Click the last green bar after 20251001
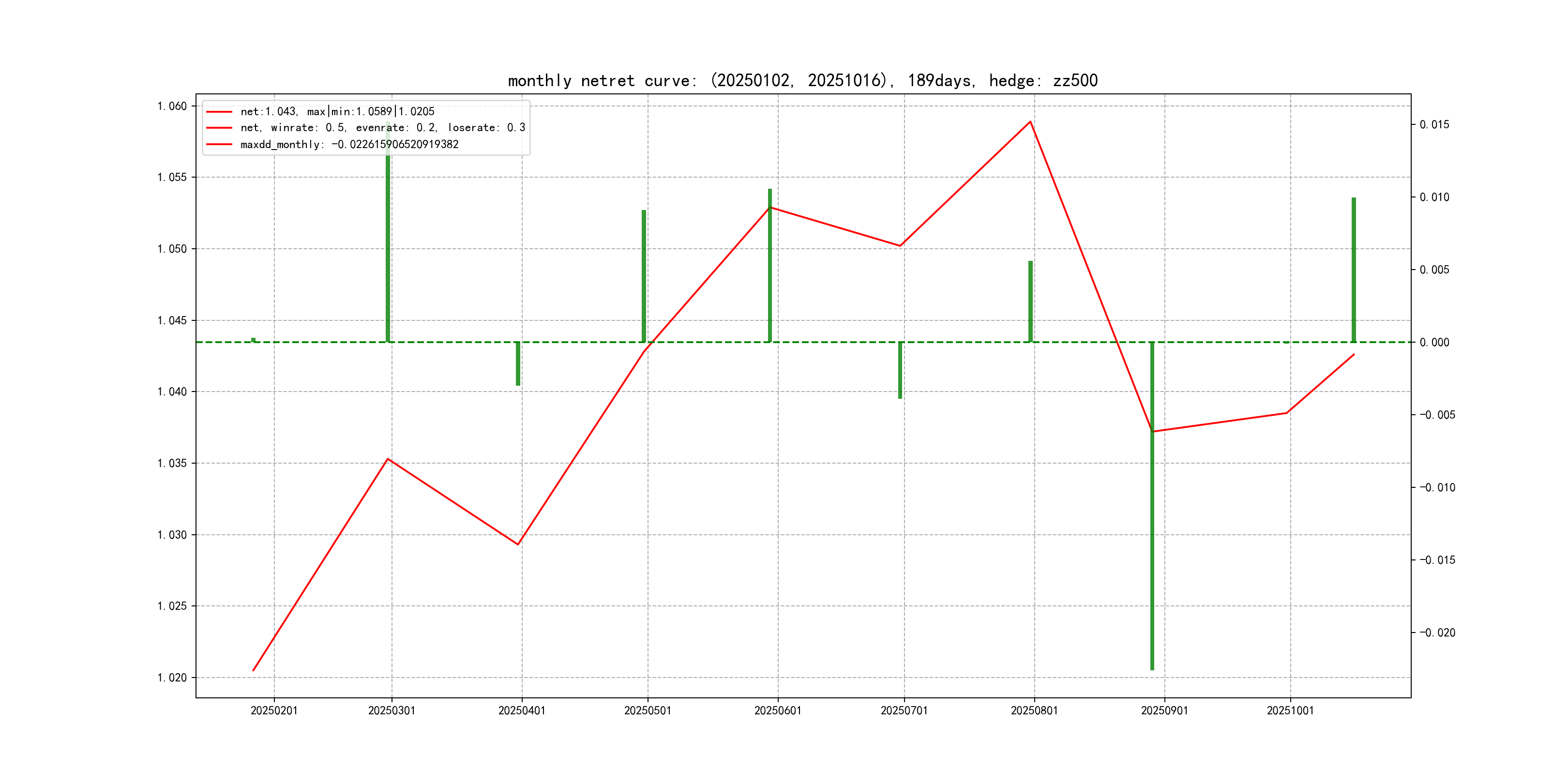1568x784 pixels. [1354, 270]
